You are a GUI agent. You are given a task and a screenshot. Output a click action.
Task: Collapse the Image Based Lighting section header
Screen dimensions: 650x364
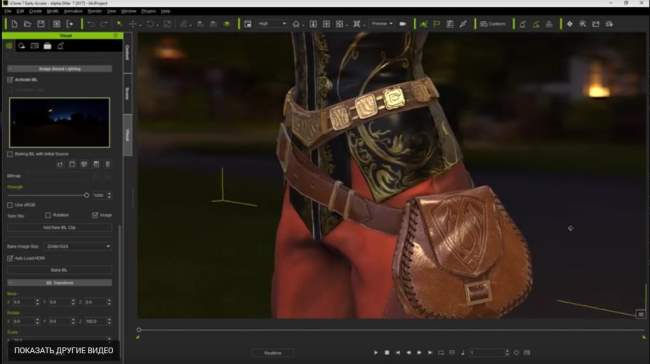60,69
